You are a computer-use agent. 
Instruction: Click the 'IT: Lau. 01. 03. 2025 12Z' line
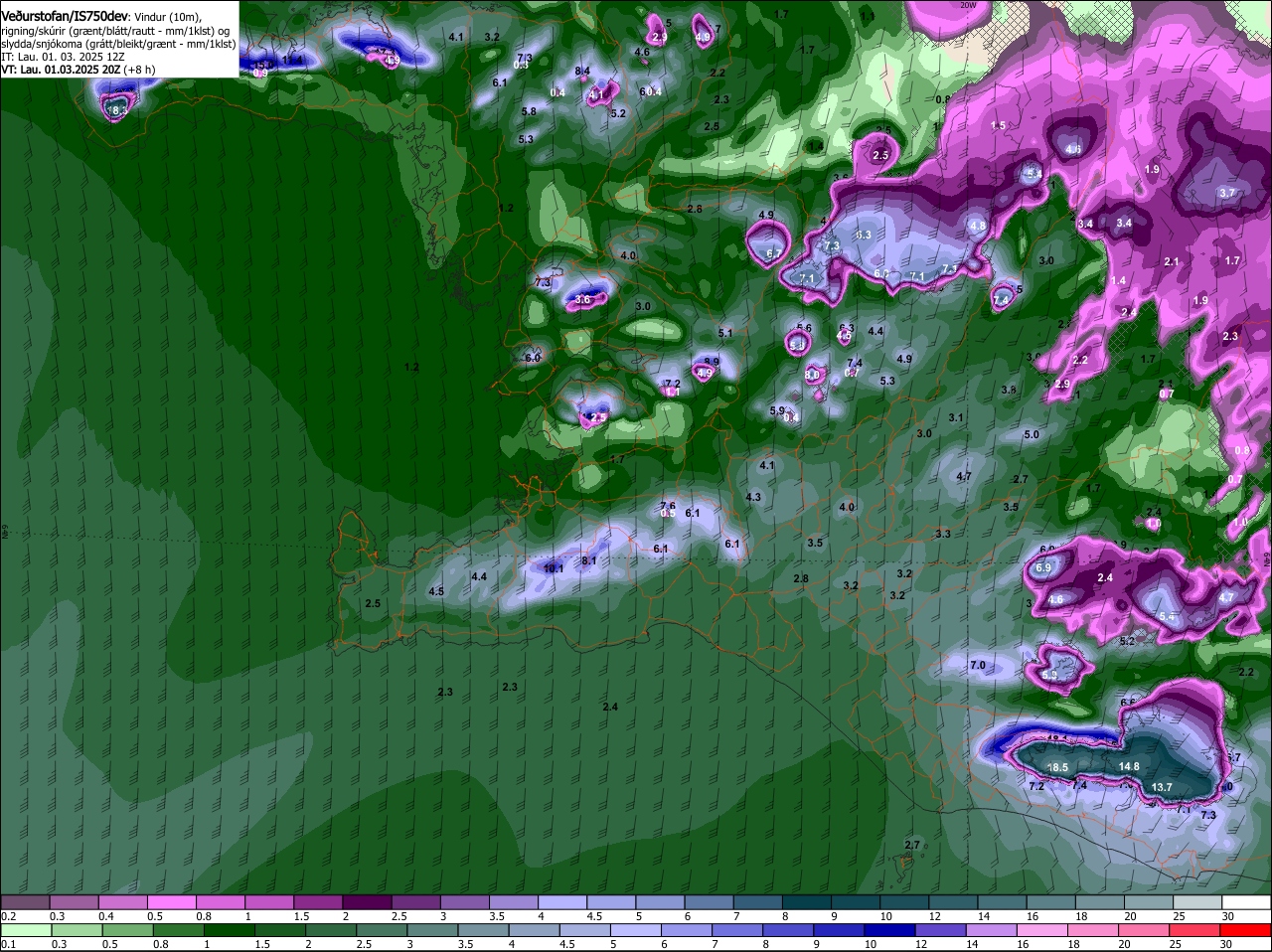63,57
